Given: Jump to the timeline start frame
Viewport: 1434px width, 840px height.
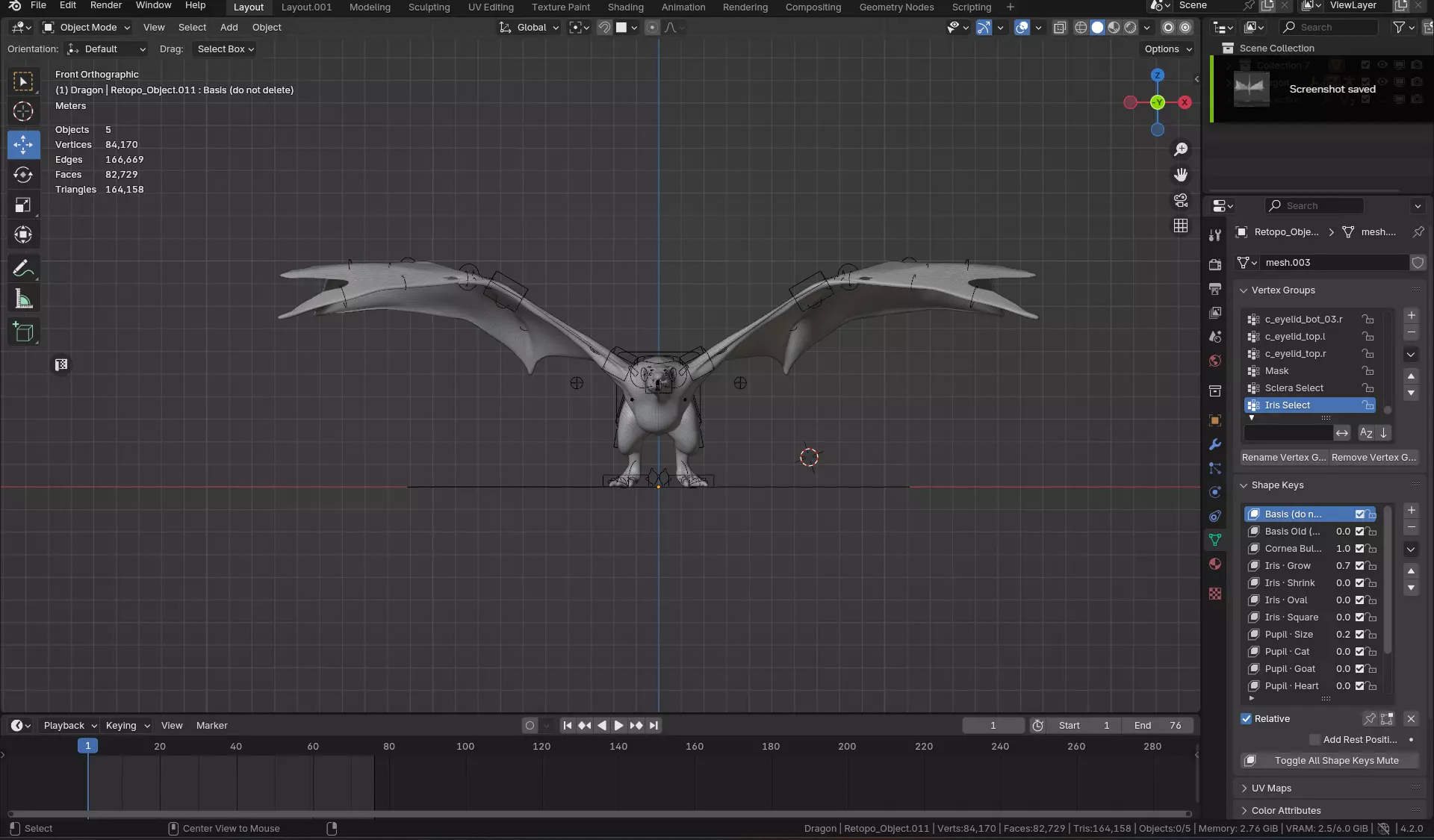Looking at the screenshot, I should (x=568, y=726).
